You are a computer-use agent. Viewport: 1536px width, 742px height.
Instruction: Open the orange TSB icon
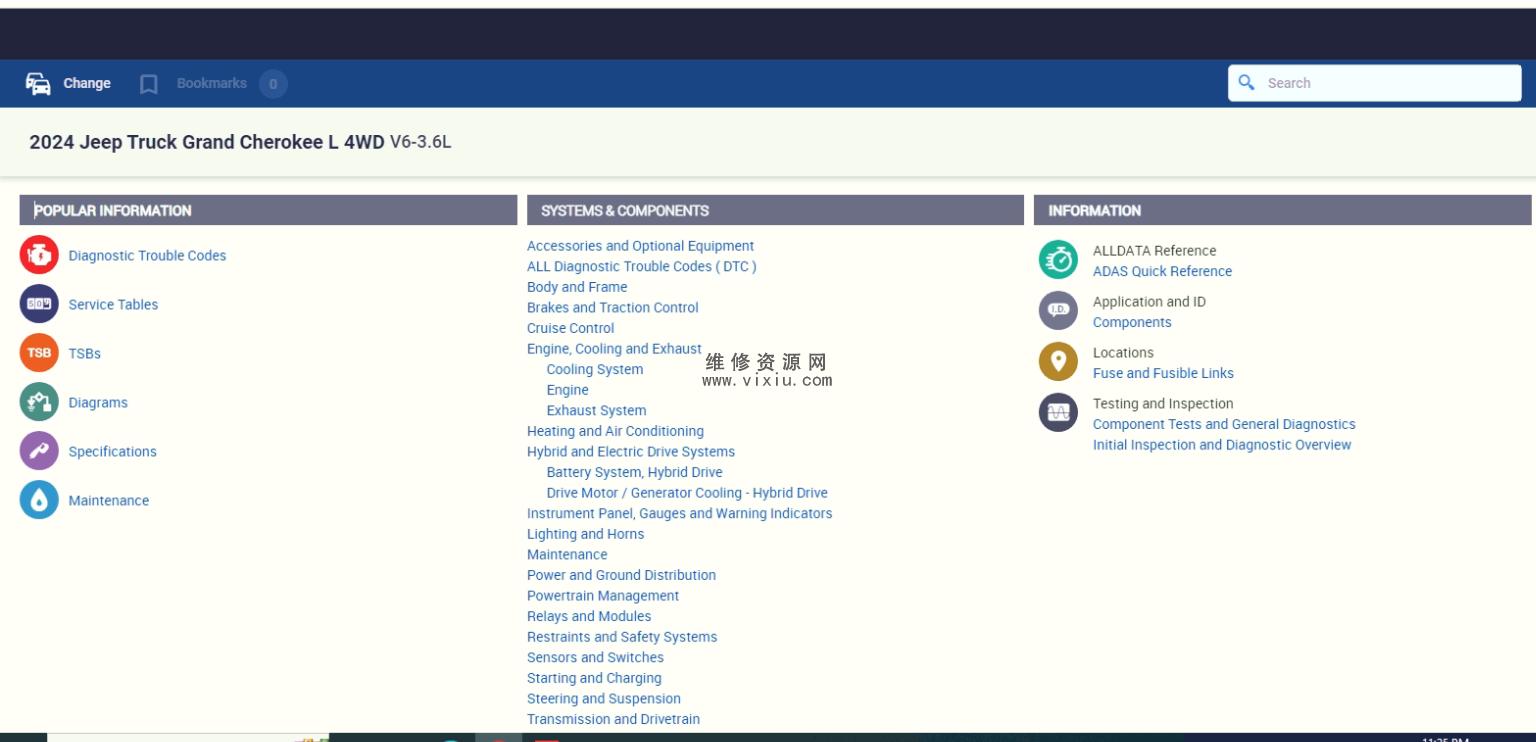pos(39,353)
